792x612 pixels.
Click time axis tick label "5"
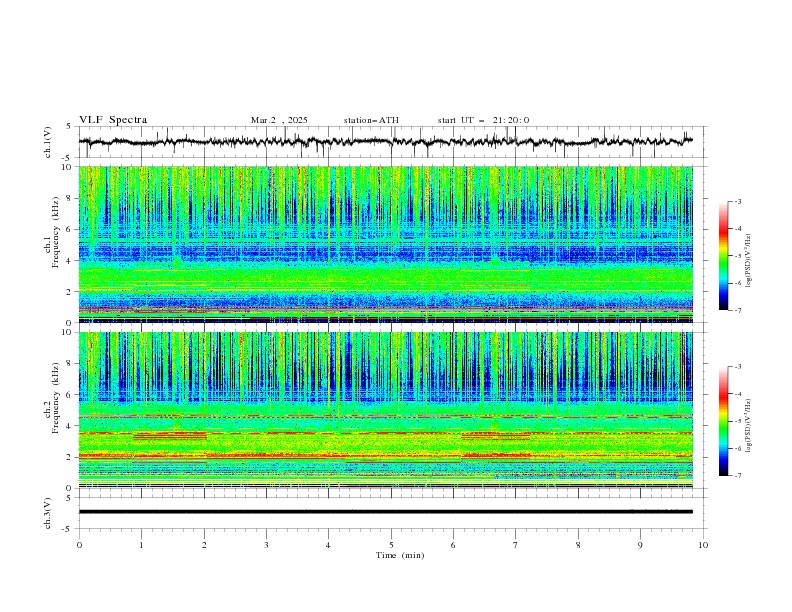[x=391, y=545]
